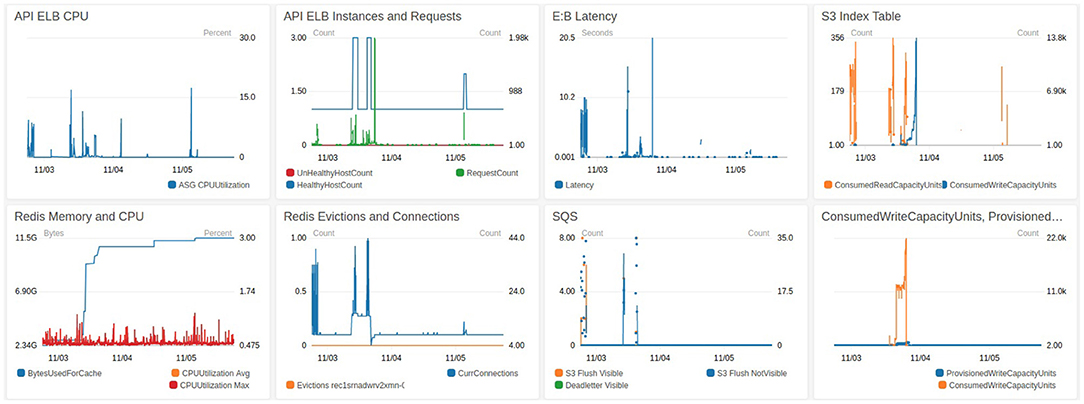Click the CurrConnections blue legend swatch
This screenshot has height=404, width=1084.
(x=451, y=374)
